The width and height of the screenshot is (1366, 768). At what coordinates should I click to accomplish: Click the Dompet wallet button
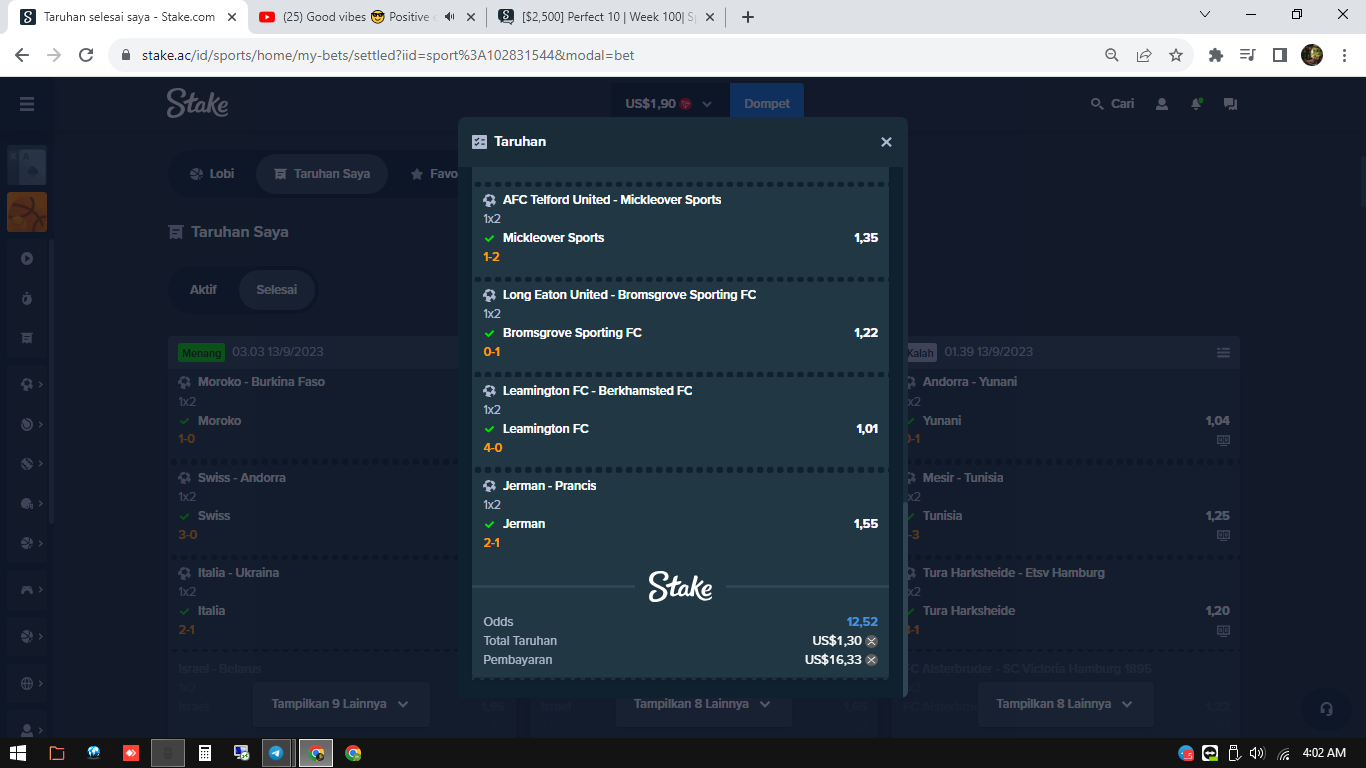(x=767, y=104)
